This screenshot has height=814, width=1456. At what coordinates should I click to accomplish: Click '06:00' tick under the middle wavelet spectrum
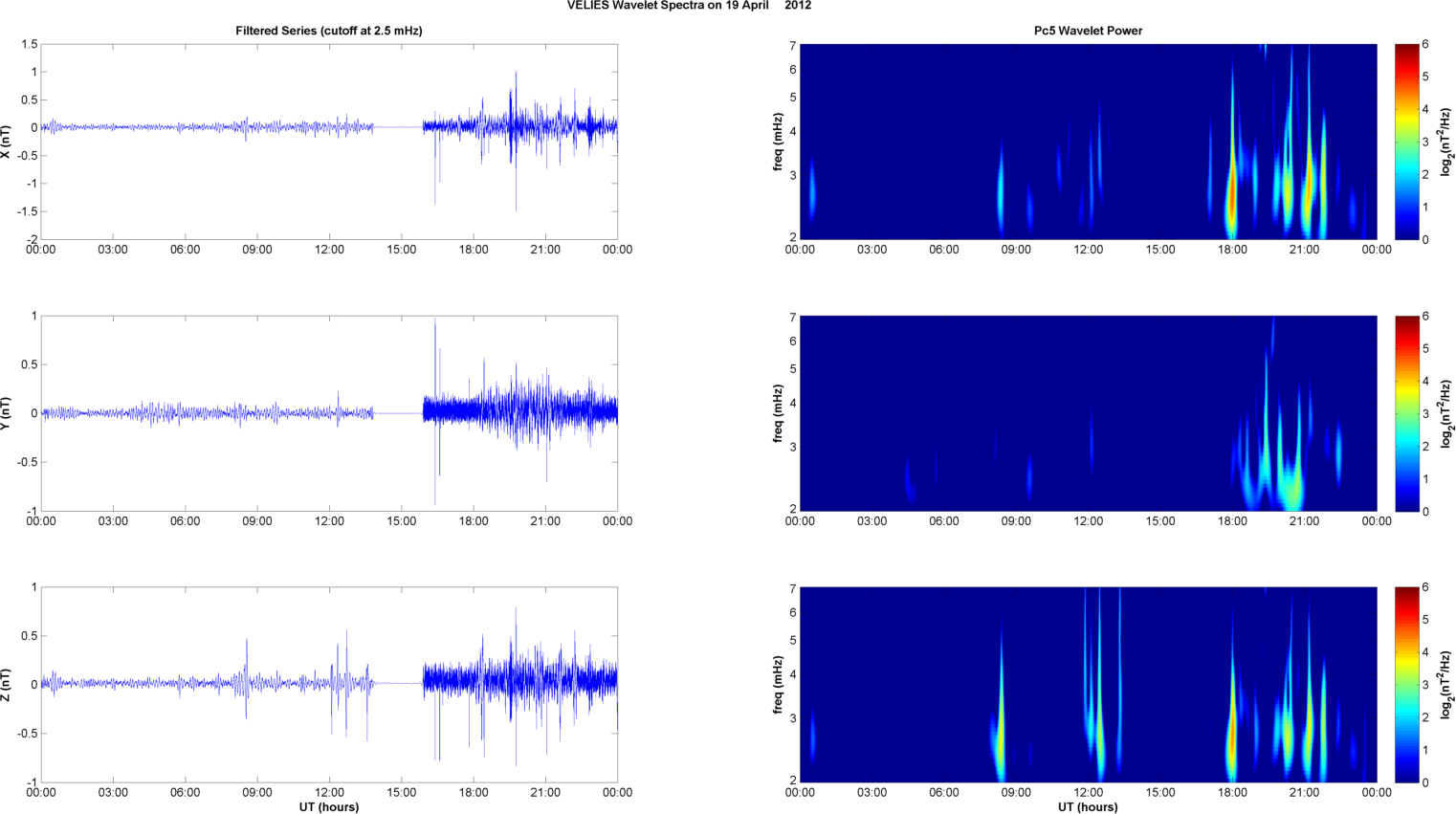943,521
